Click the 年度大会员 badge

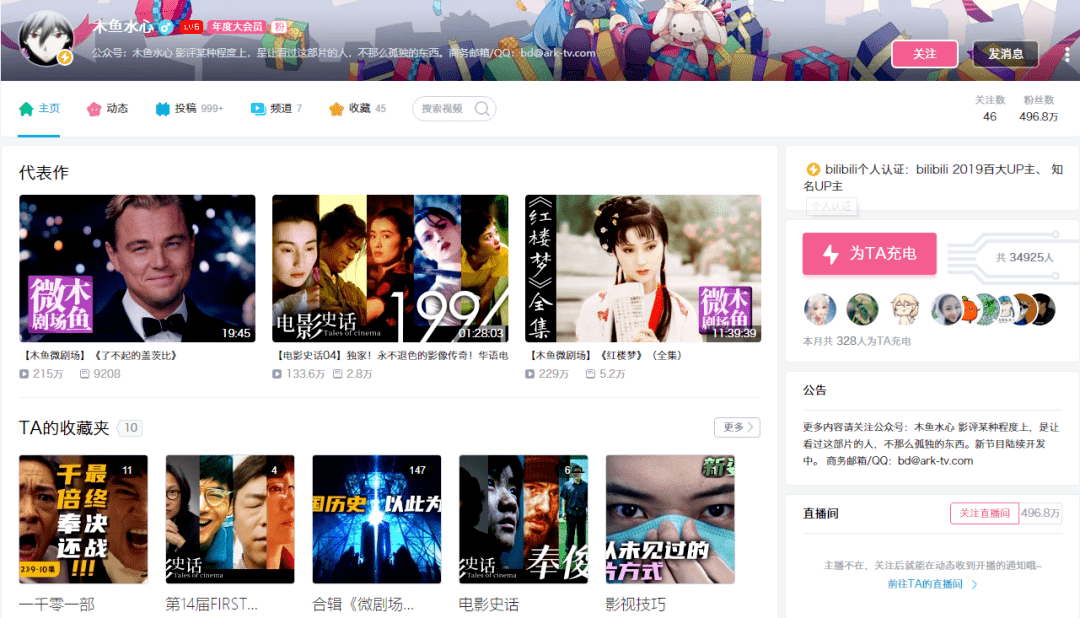click(237, 27)
